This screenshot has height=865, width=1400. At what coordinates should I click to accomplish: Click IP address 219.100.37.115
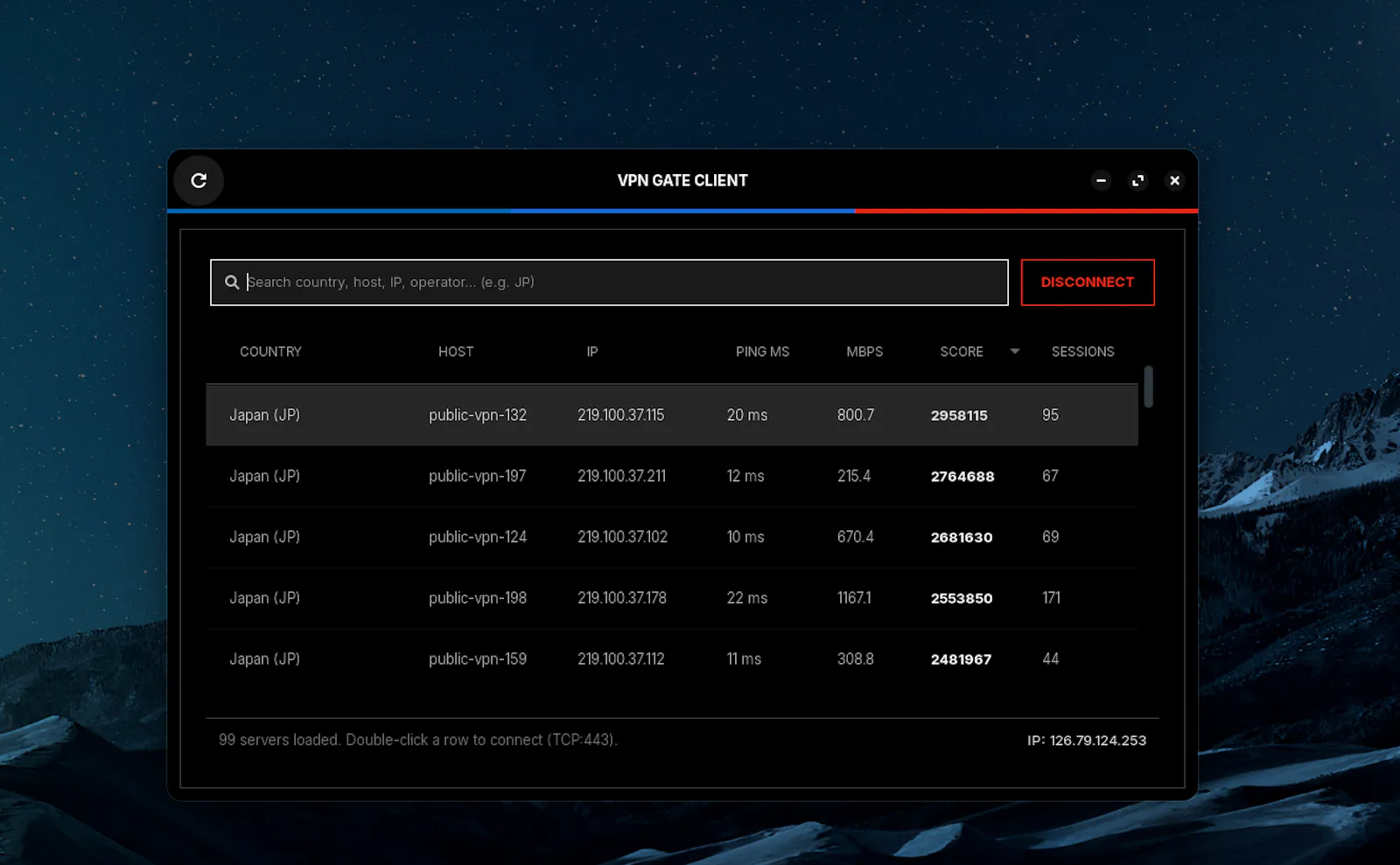coord(620,415)
